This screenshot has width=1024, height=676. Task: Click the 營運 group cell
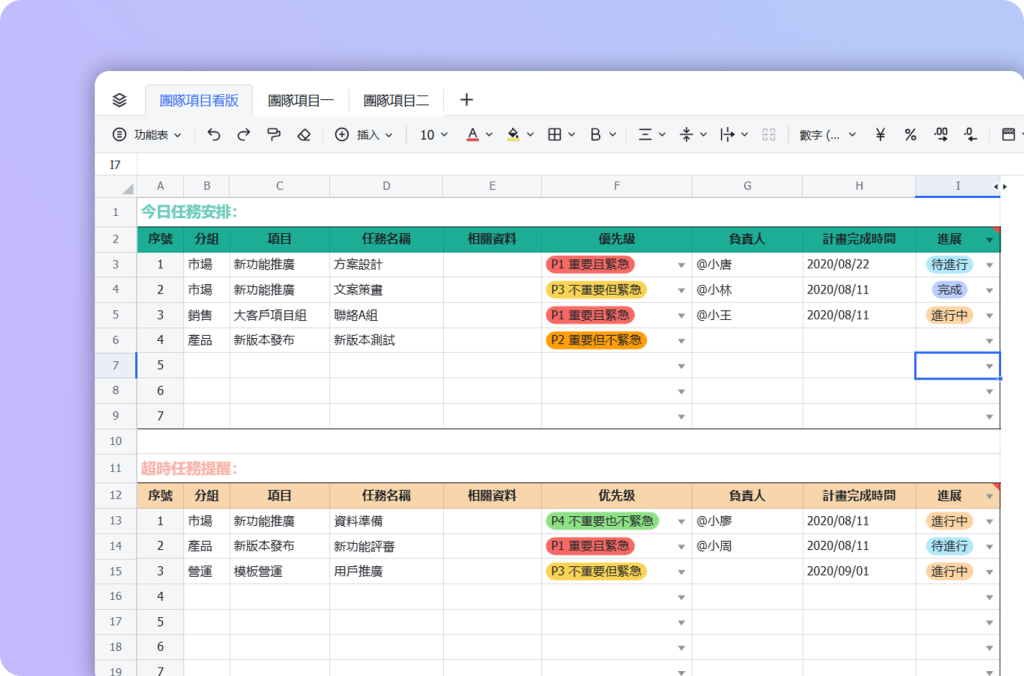tap(206, 571)
